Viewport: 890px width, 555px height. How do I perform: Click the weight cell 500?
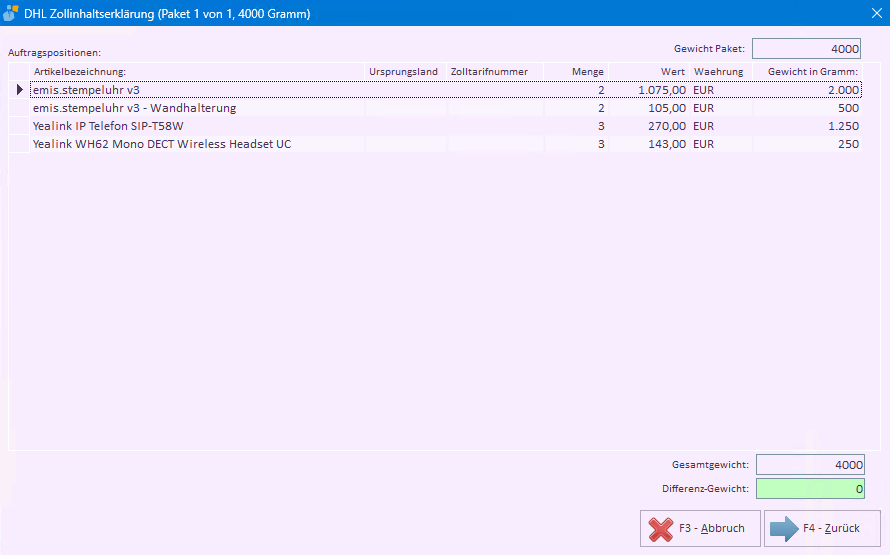807,108
